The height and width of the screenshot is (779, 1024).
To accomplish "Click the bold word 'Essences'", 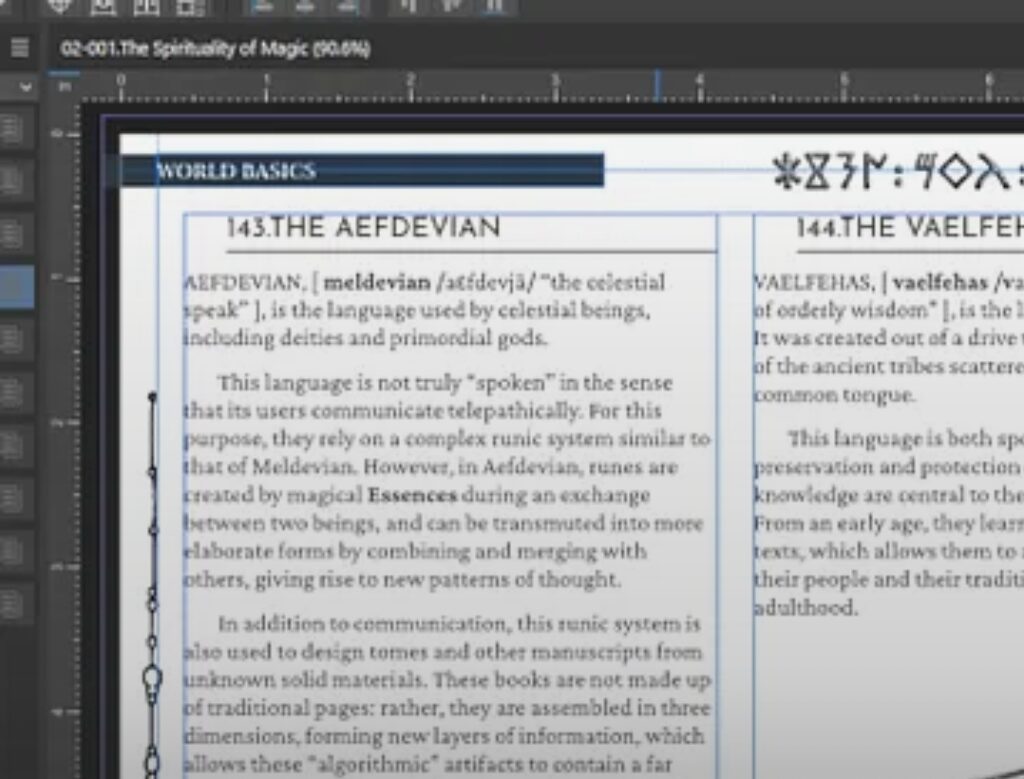I will [412, 495].
